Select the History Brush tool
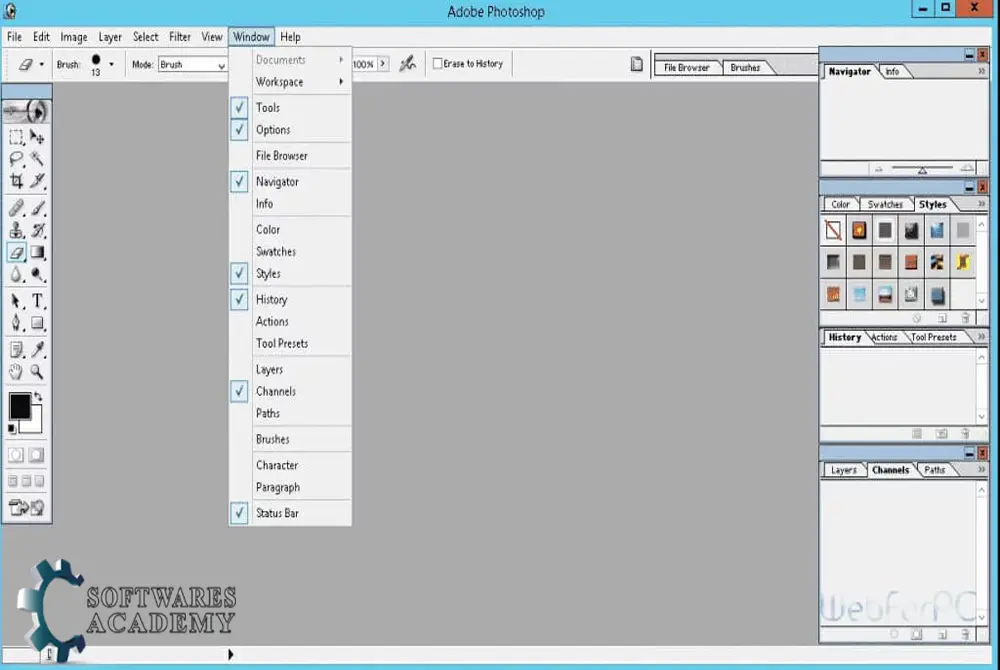1000x670 pixels. (x=37, y=230)
